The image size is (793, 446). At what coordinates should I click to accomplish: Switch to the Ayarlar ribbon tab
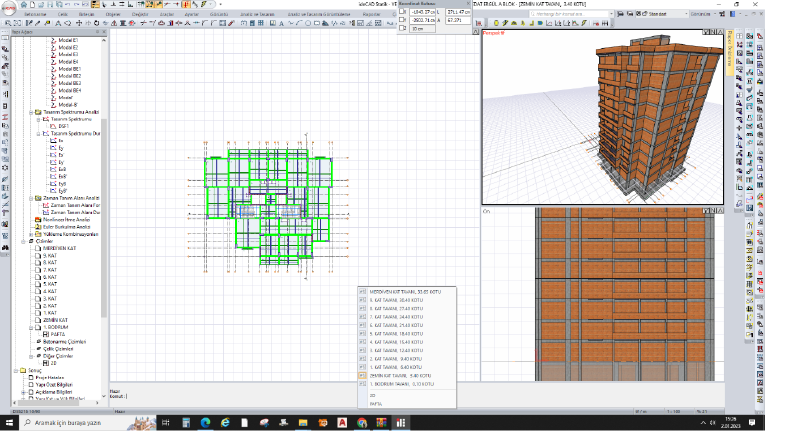[x=192, y=15]
